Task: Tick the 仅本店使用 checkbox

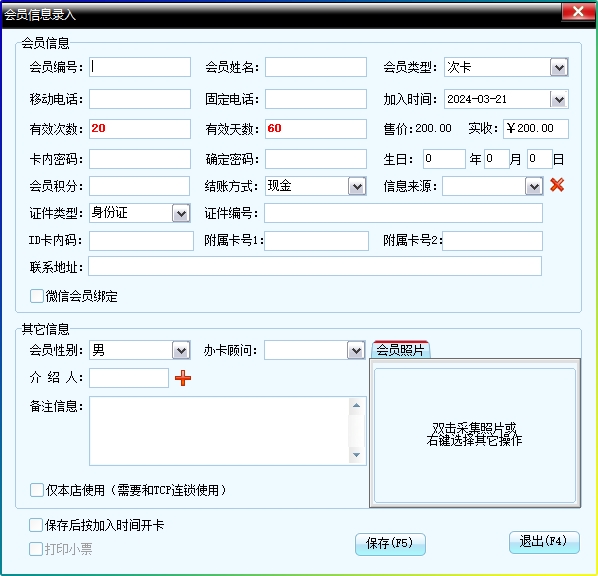Action: 37,490
